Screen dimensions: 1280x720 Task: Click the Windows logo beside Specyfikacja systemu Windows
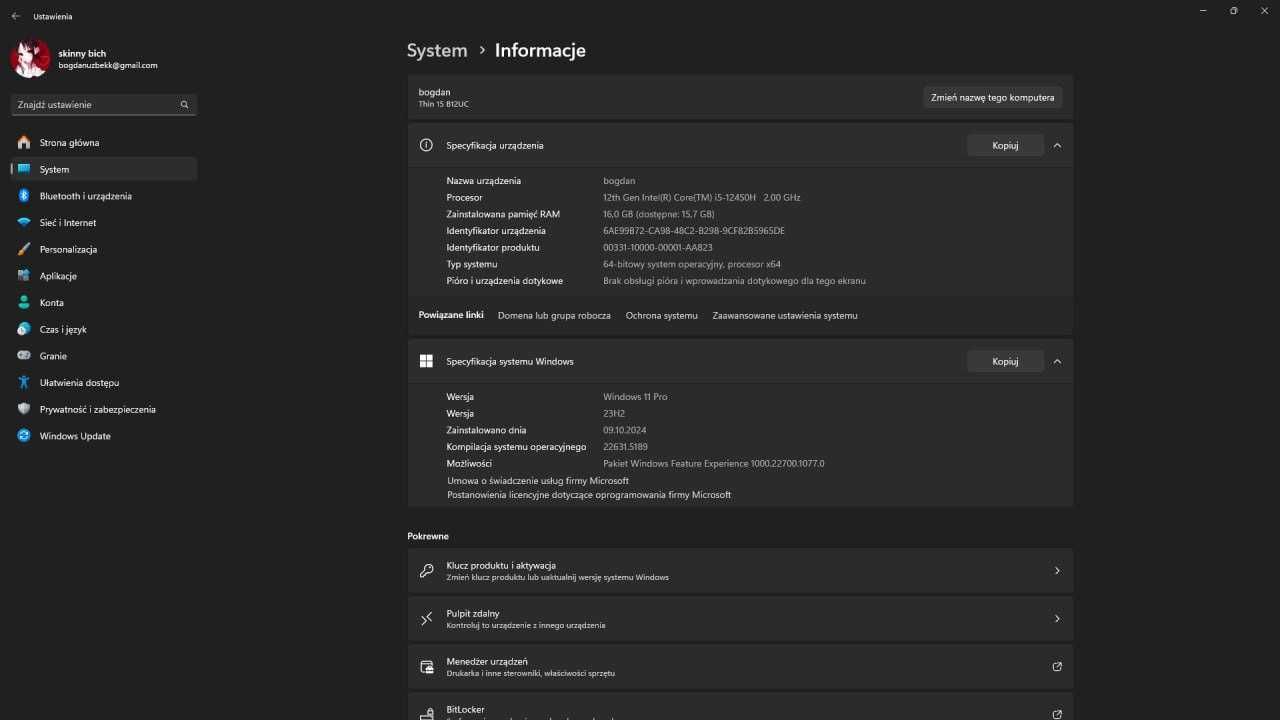click(x=426, y=361)
